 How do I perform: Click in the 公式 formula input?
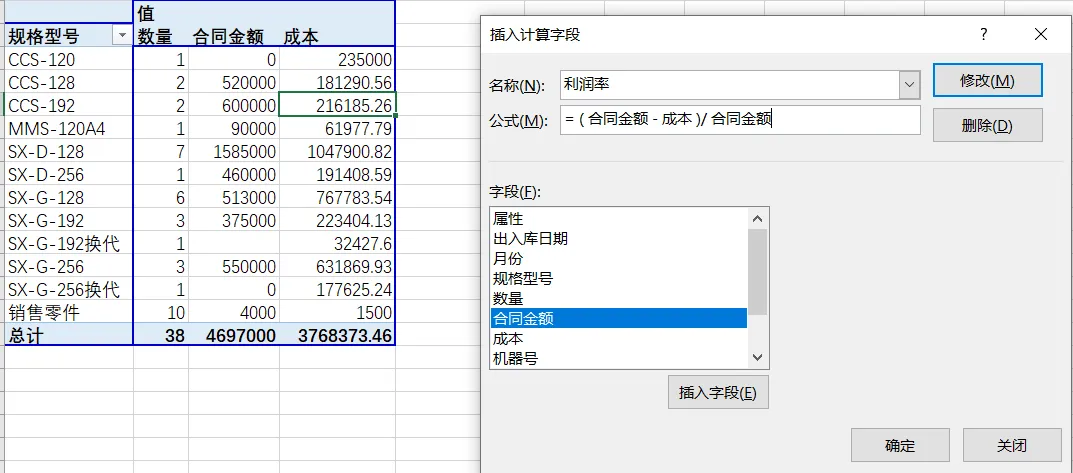click(740, 120)
